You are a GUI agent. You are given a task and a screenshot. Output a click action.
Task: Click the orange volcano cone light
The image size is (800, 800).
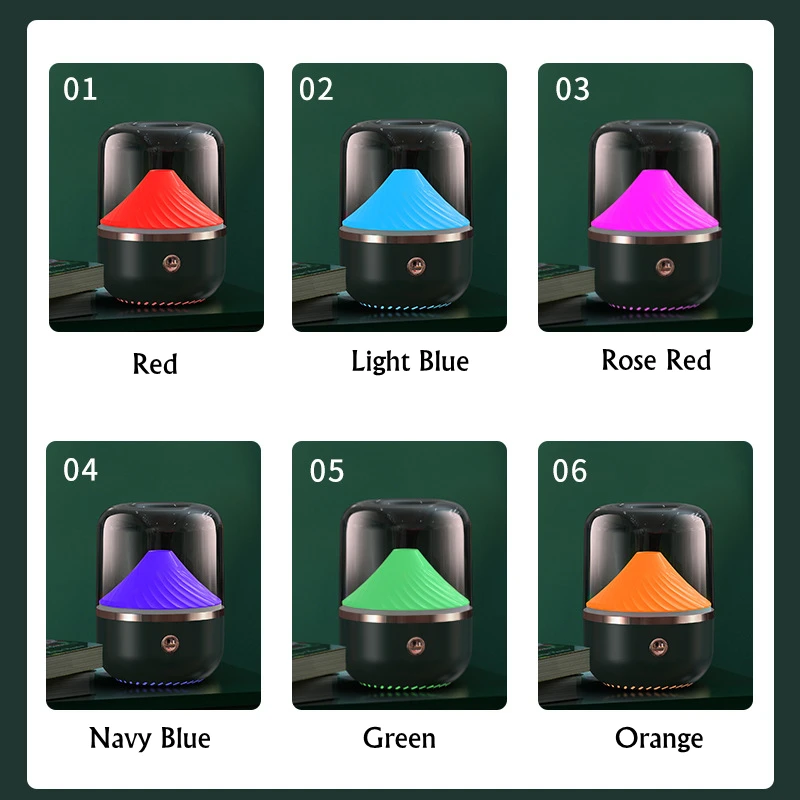(x=648, y=581)
